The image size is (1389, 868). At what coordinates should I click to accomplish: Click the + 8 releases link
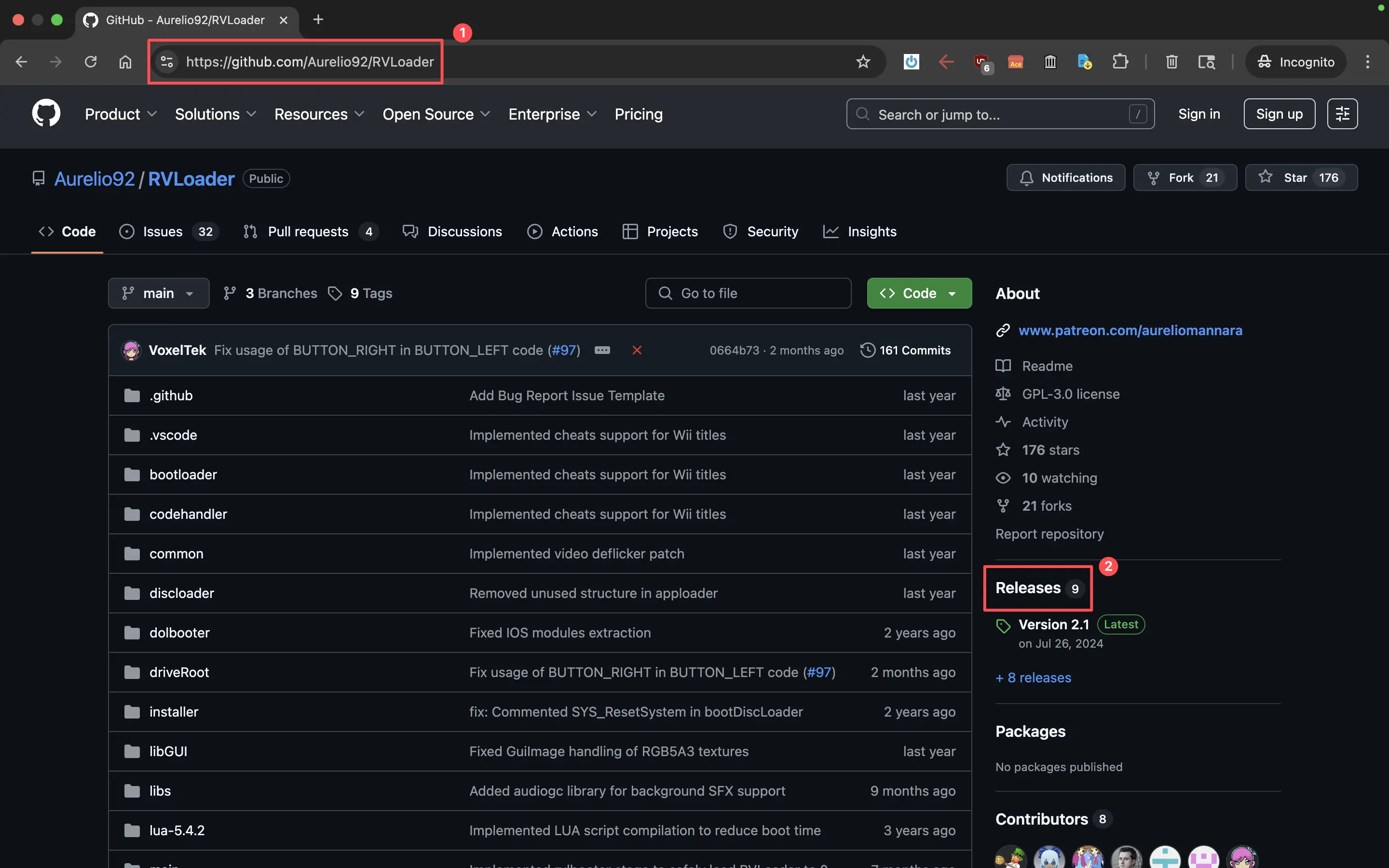tap(1033, 678)
